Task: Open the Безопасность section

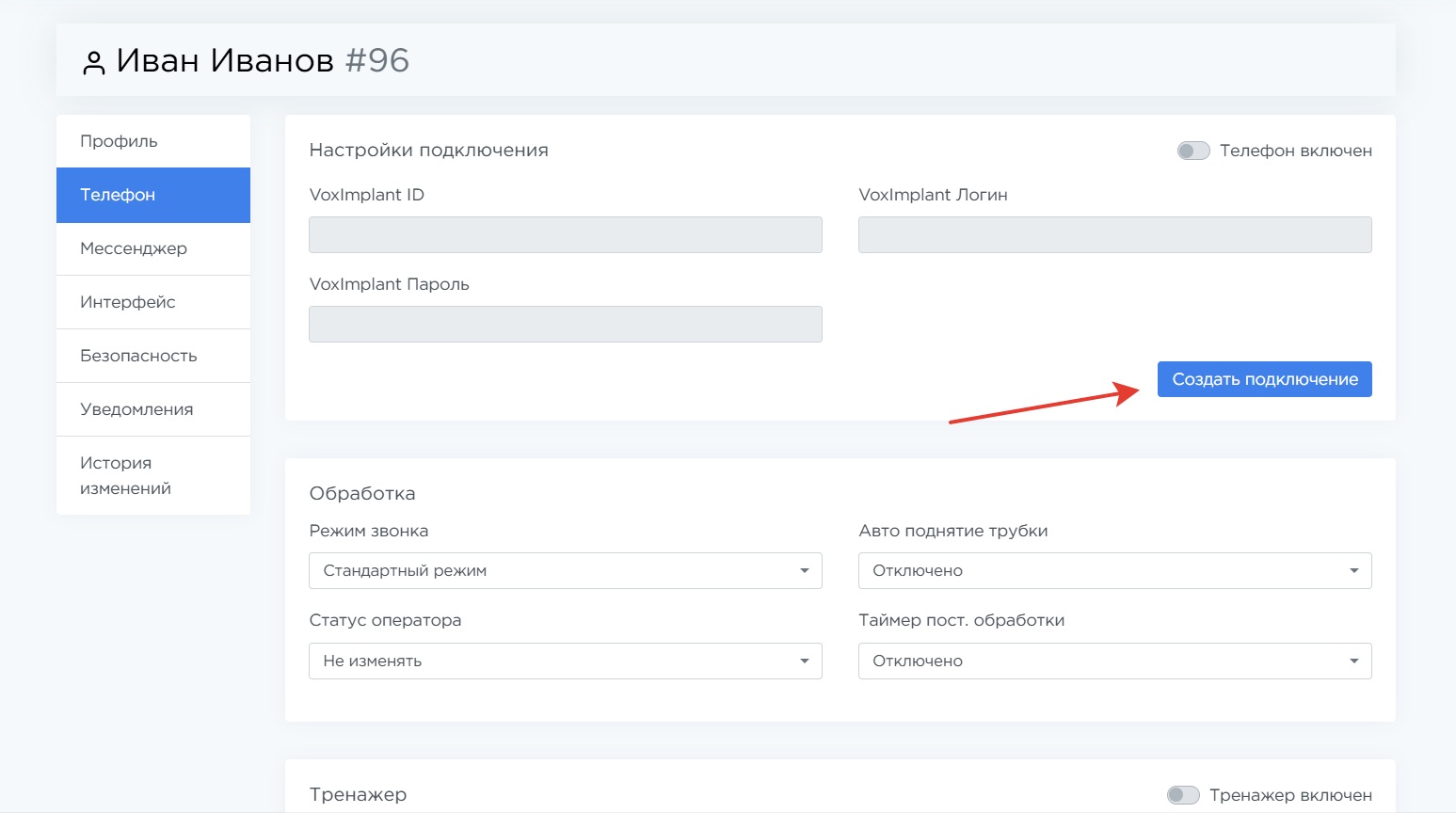Action: click(153, 356)
